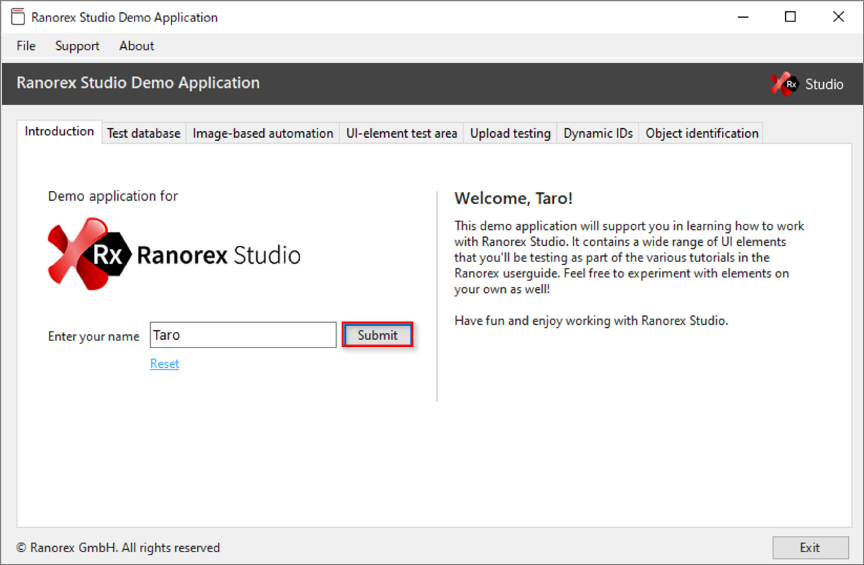Click the large Ranorex Studio logo image
Viewport: 864px width, 565px height.
174,254
